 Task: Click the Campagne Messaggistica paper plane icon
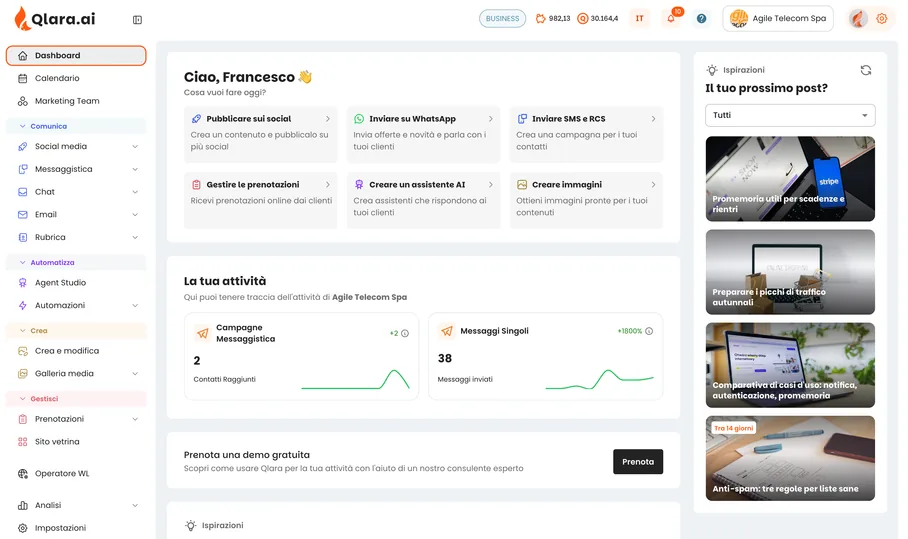coord(203,333)
